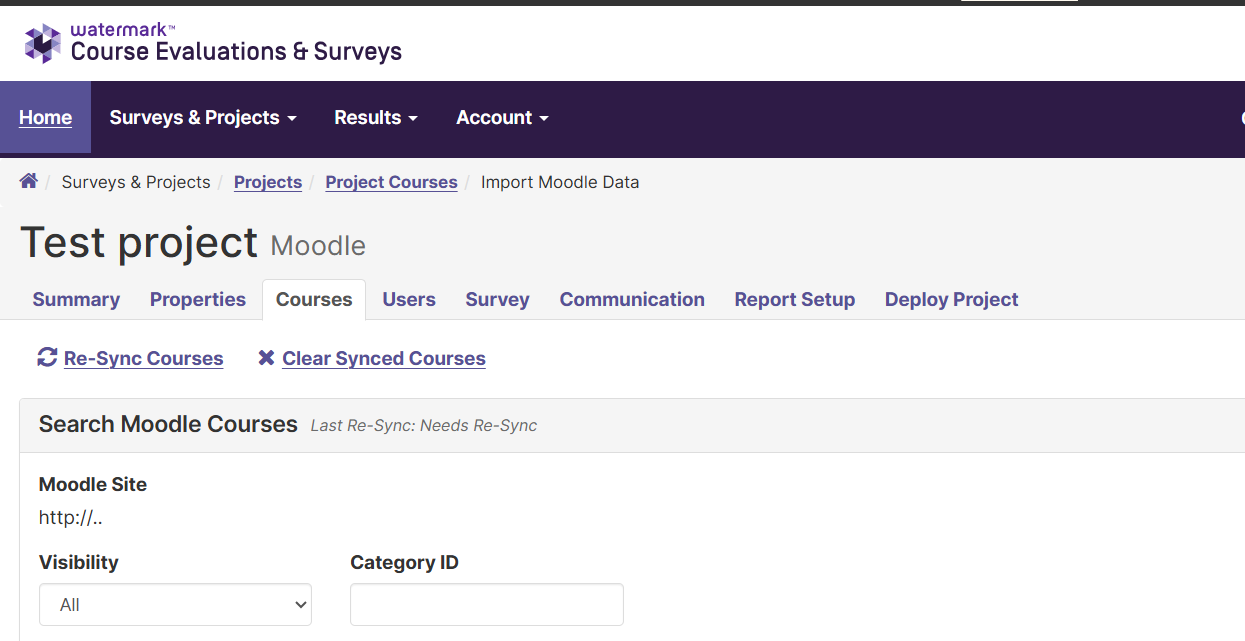Open the Survey tab
Viewport: 1245px width, 641px height.
coord(497,299)
